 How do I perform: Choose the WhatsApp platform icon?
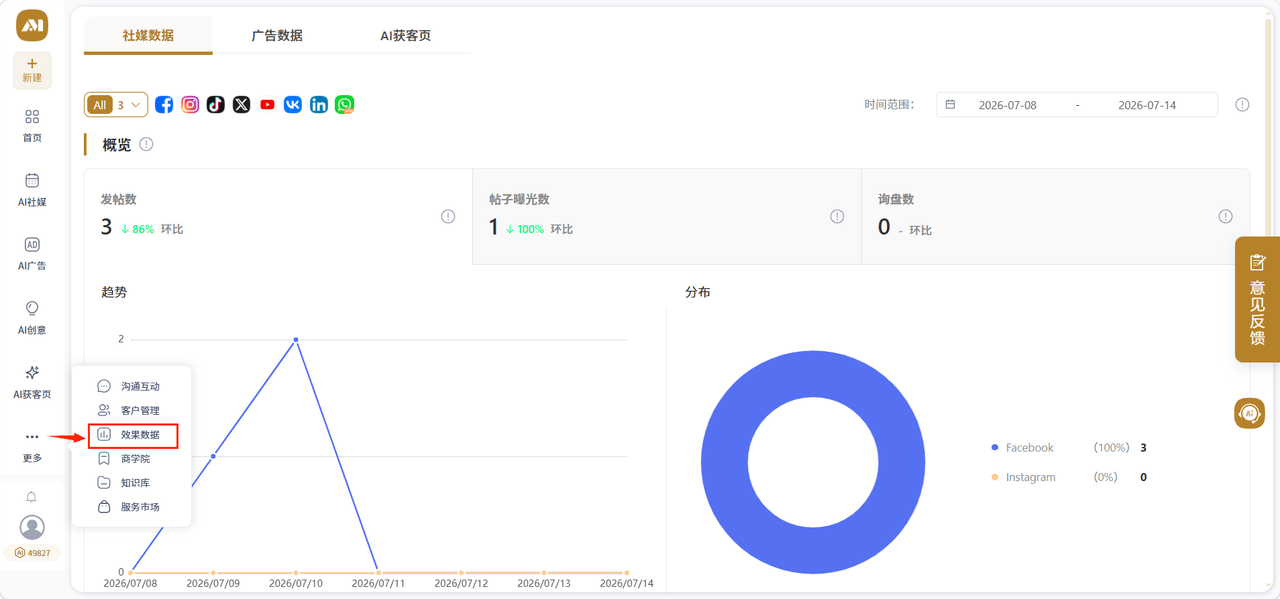(345, 104)
